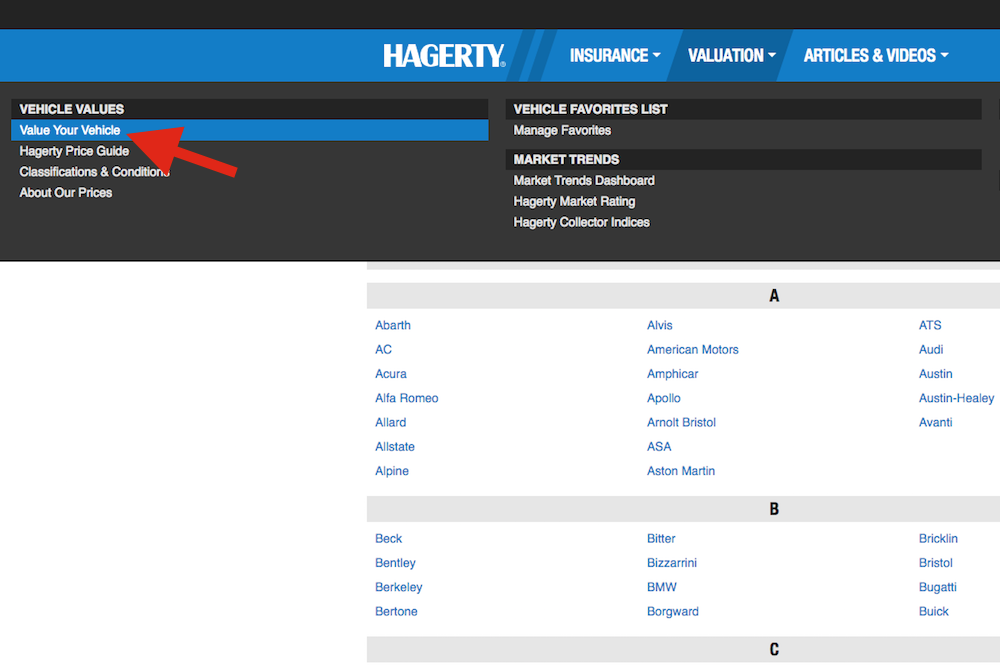Open the AC make link
Screen dimensions: 1000x666
click(x=383, y=350)
